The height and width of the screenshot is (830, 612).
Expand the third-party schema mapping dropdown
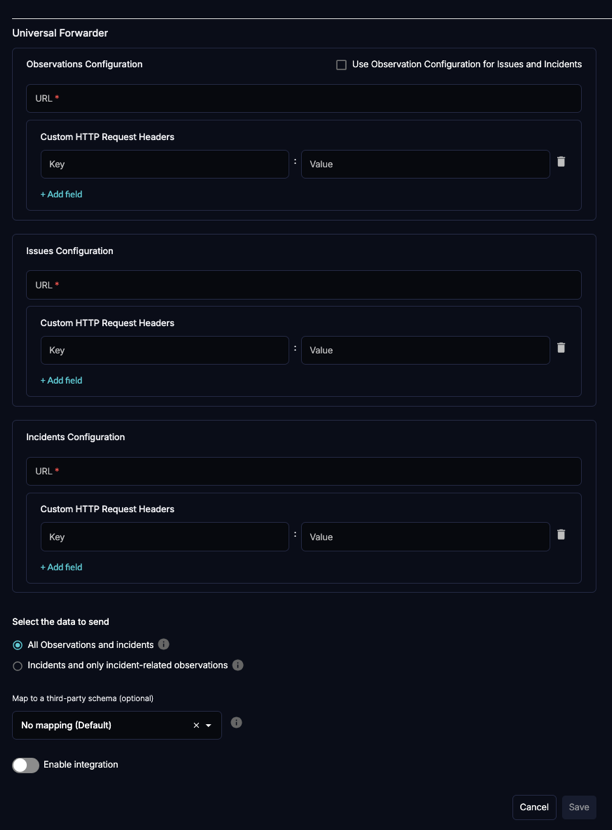click(209, 725)
